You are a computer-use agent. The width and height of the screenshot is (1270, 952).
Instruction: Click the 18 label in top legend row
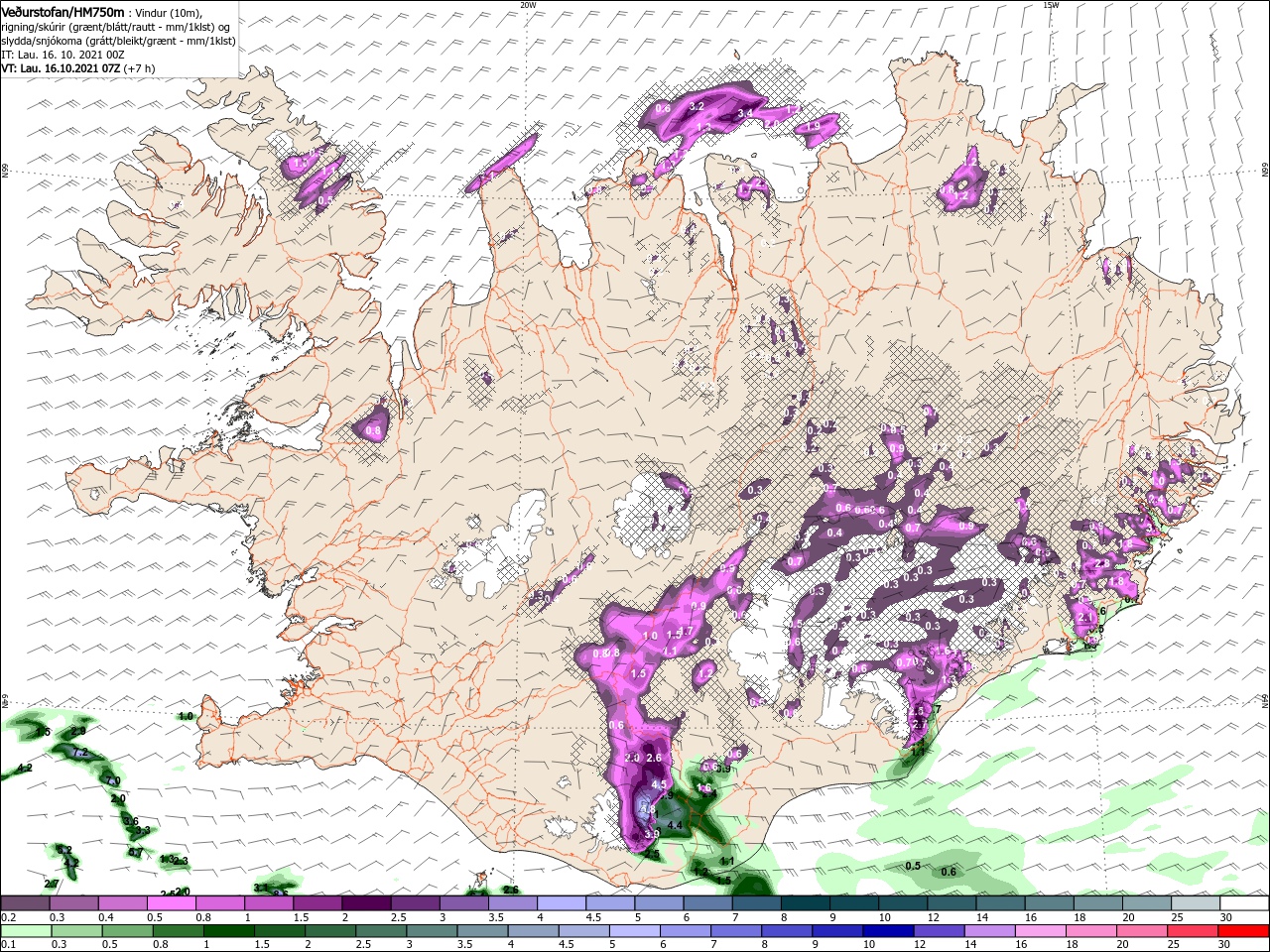click(x=1079, y=917)
